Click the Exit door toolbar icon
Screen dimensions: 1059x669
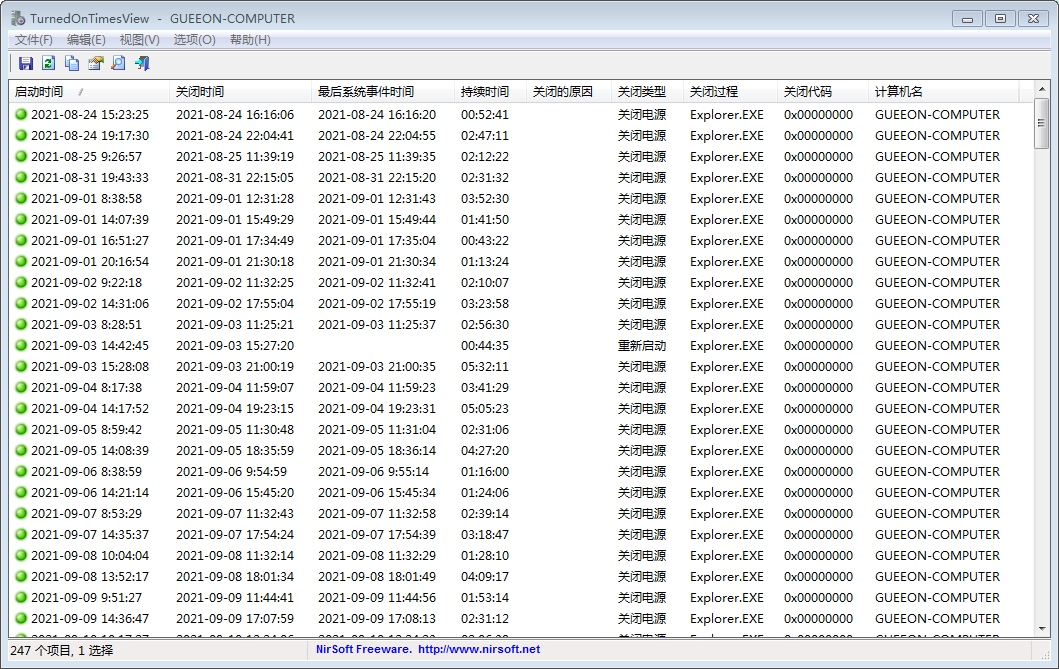(x=142, y=64)
